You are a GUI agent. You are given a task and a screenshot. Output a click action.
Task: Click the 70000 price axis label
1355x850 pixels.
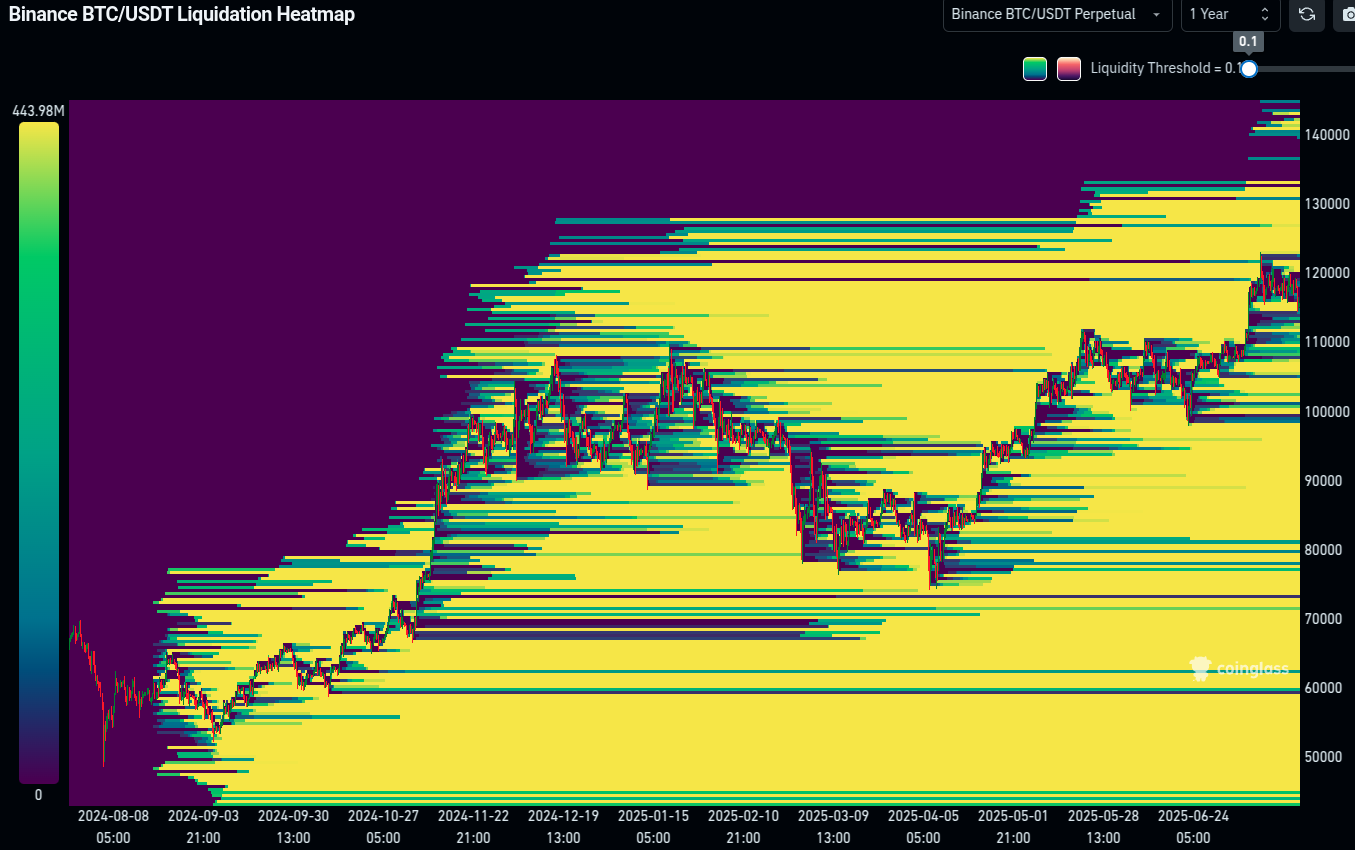click(x=1323, y=618)
